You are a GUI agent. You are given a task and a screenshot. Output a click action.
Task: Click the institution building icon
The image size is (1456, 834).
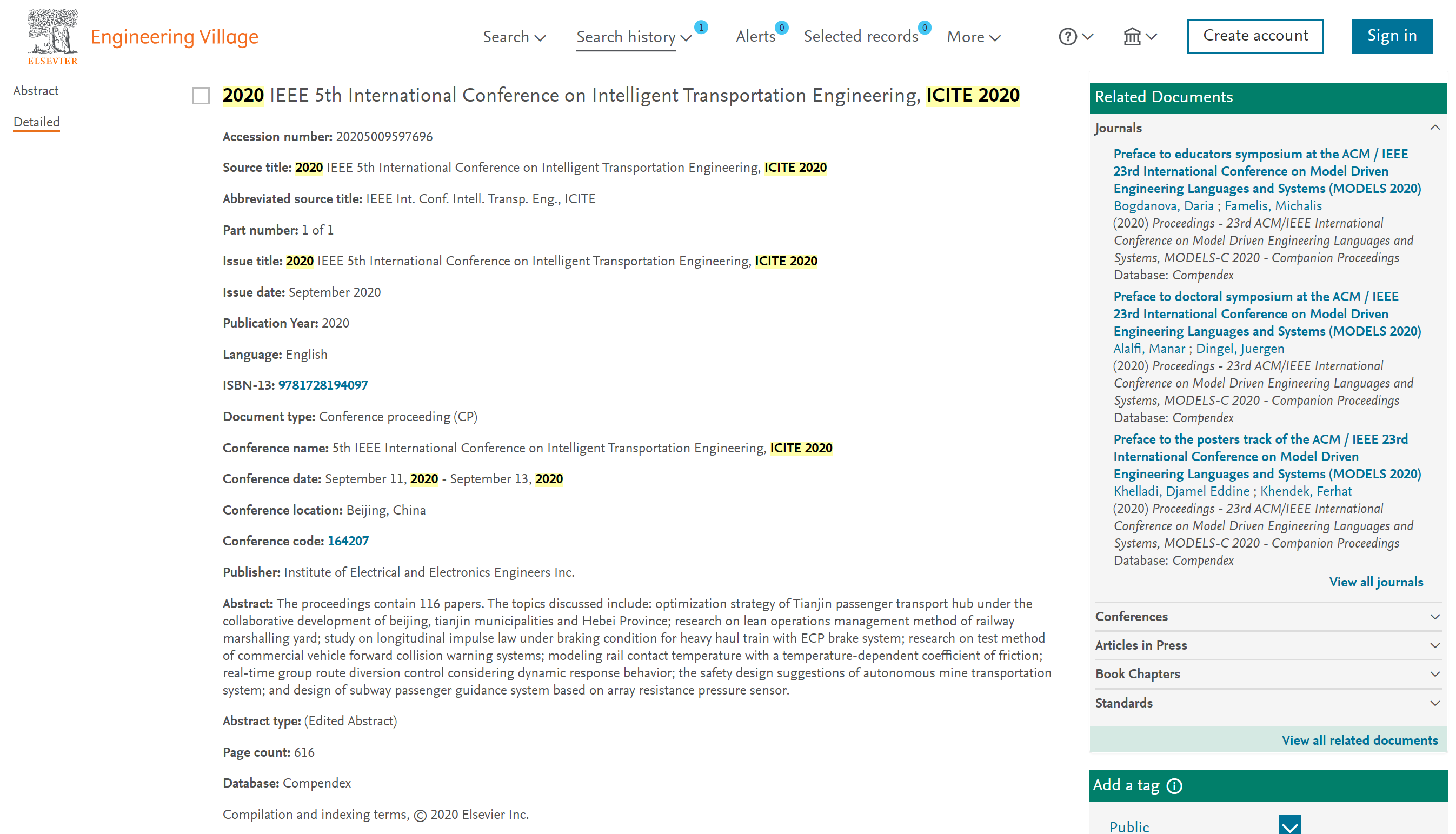[x=1132, y=37]
